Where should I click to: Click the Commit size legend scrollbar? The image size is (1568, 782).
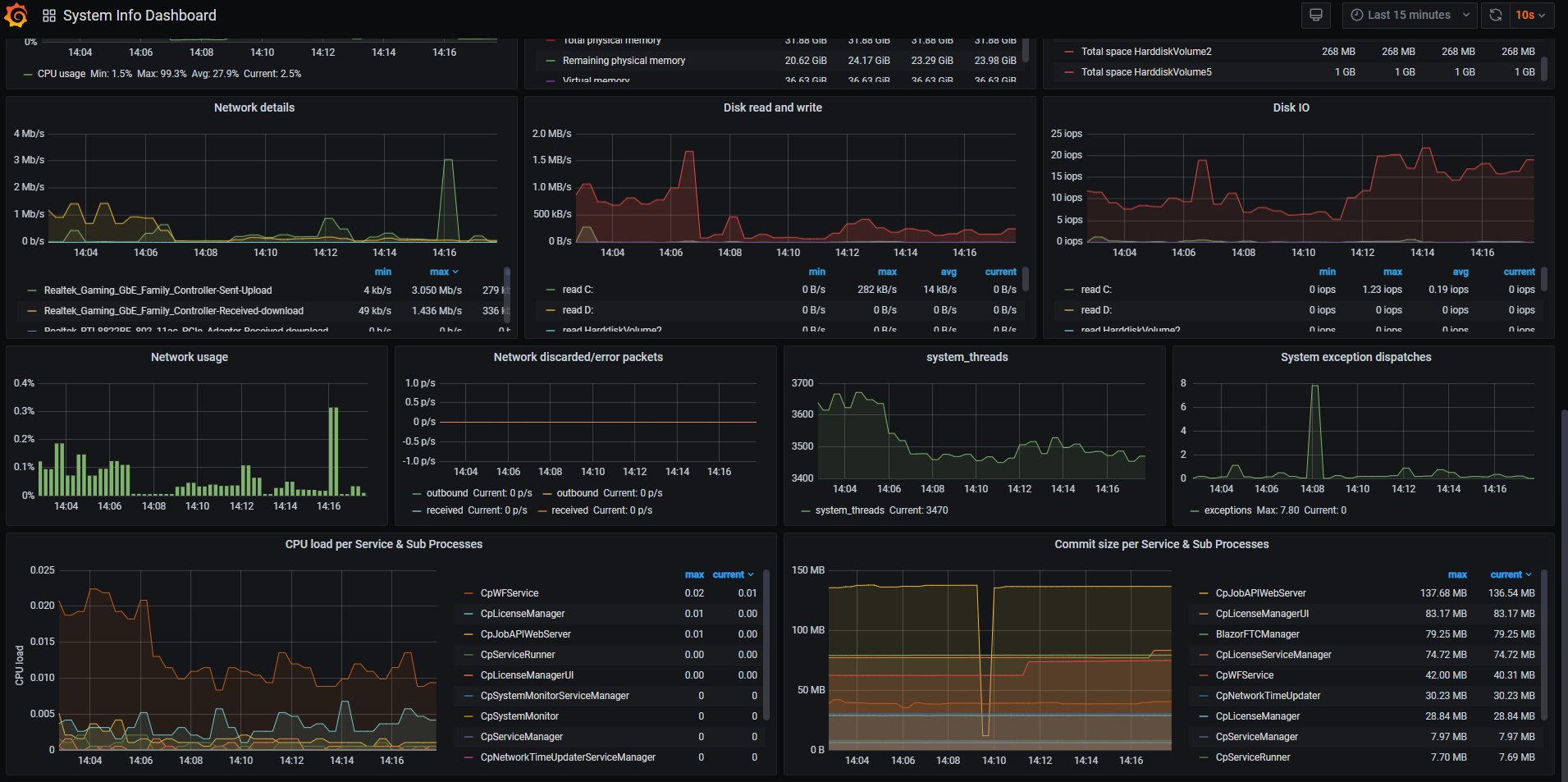[1543, 644]
